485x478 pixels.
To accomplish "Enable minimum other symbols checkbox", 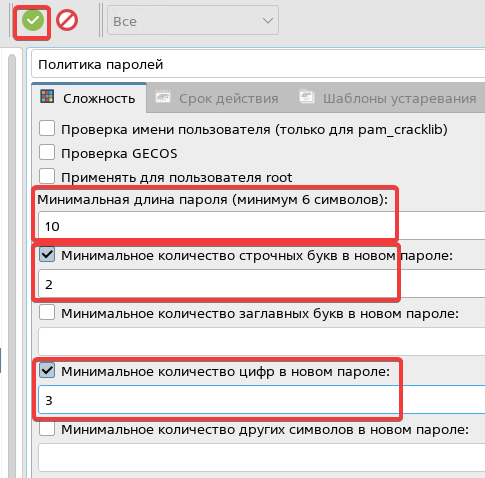I will (47, 429).
